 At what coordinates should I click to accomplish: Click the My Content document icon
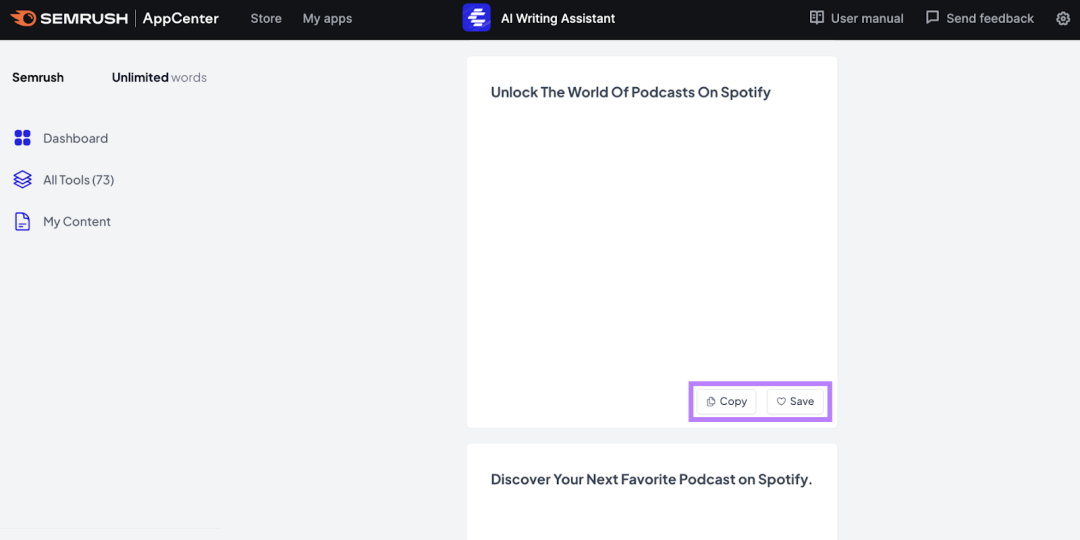(x=23, y=222)
